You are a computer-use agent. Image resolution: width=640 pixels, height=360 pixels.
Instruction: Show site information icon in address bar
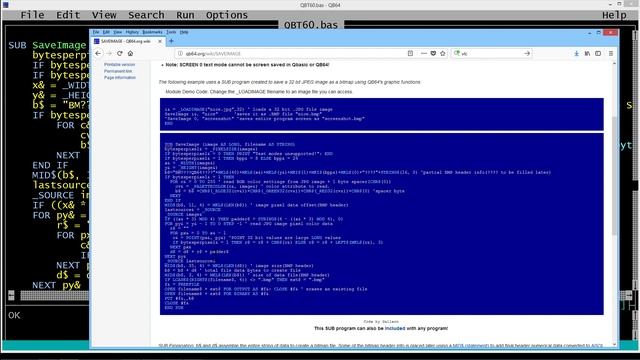coord(180,53)
